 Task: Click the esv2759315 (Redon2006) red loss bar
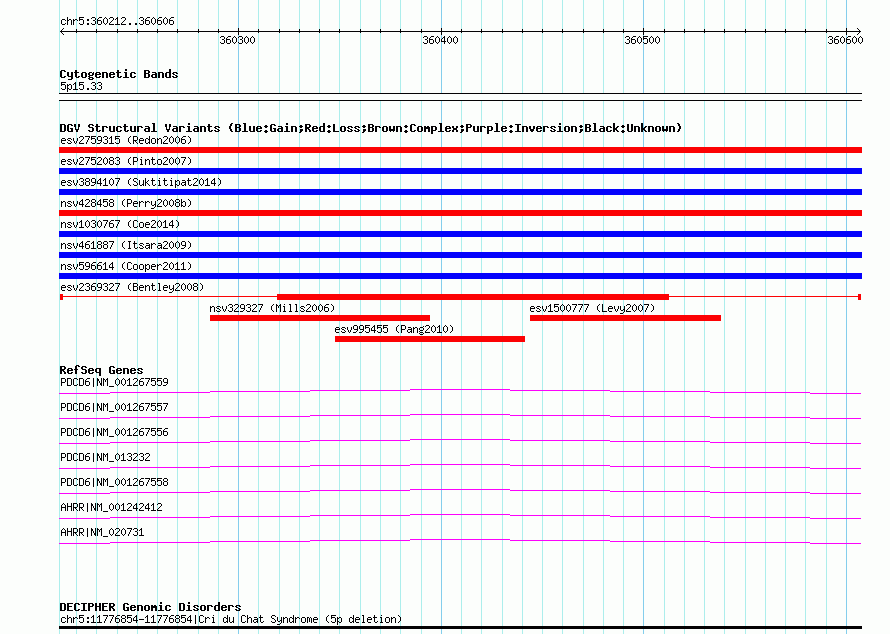tap(460, 150)
